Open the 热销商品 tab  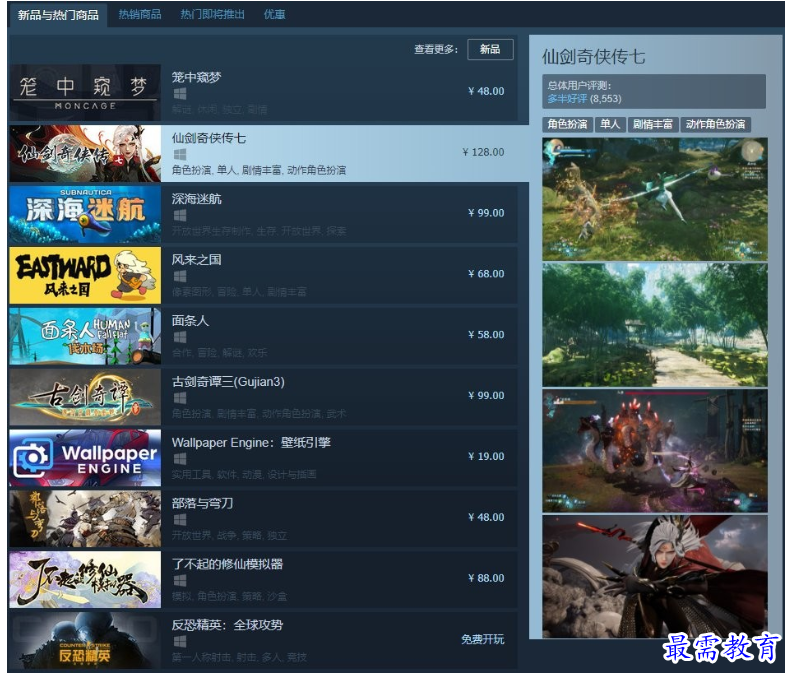tap(140, 15)
